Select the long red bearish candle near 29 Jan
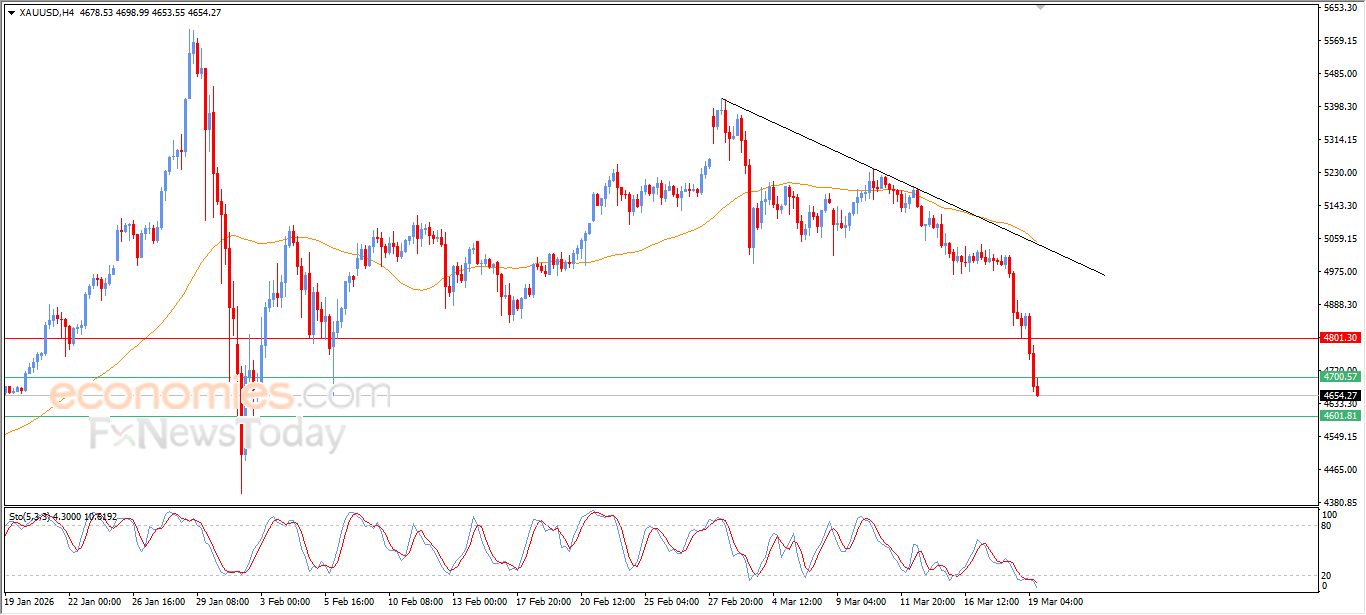 [x=241, y=430]
